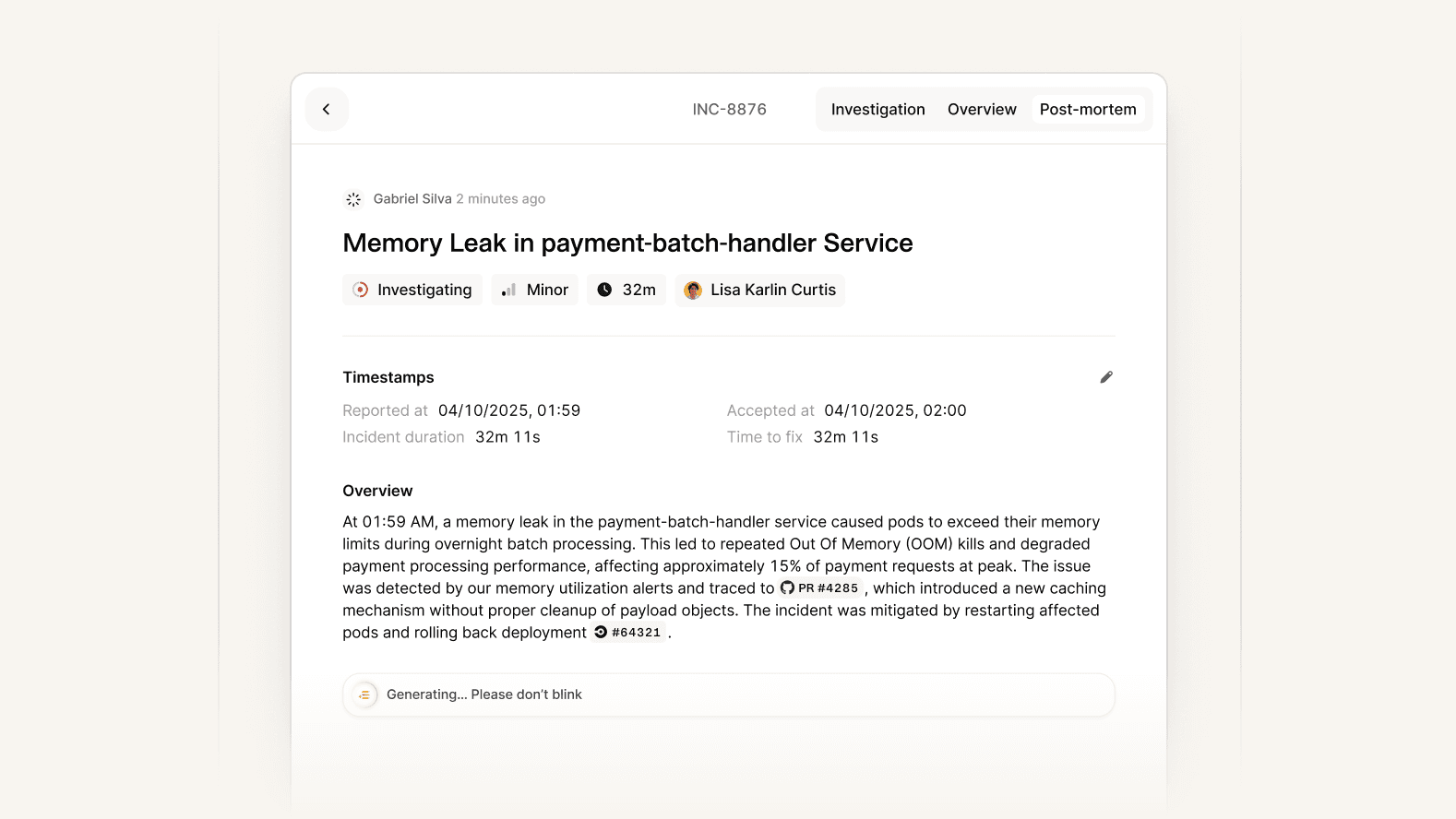This screenshot has width=1456, height=819.
Task: Open the Lisa Karlin Curtis assignee chip
Action: [x=760, y=290]
